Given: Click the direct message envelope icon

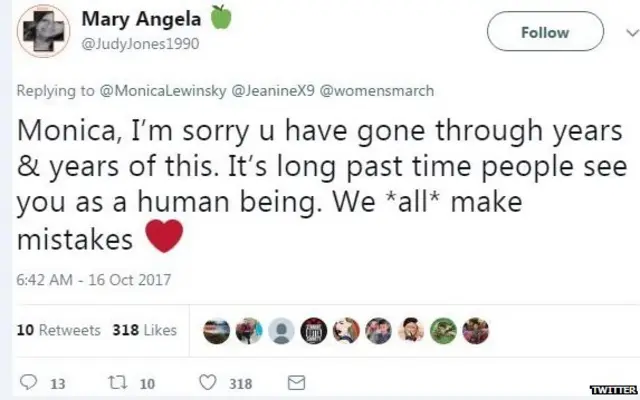Looking at the screenshot, I should point(296,383).
